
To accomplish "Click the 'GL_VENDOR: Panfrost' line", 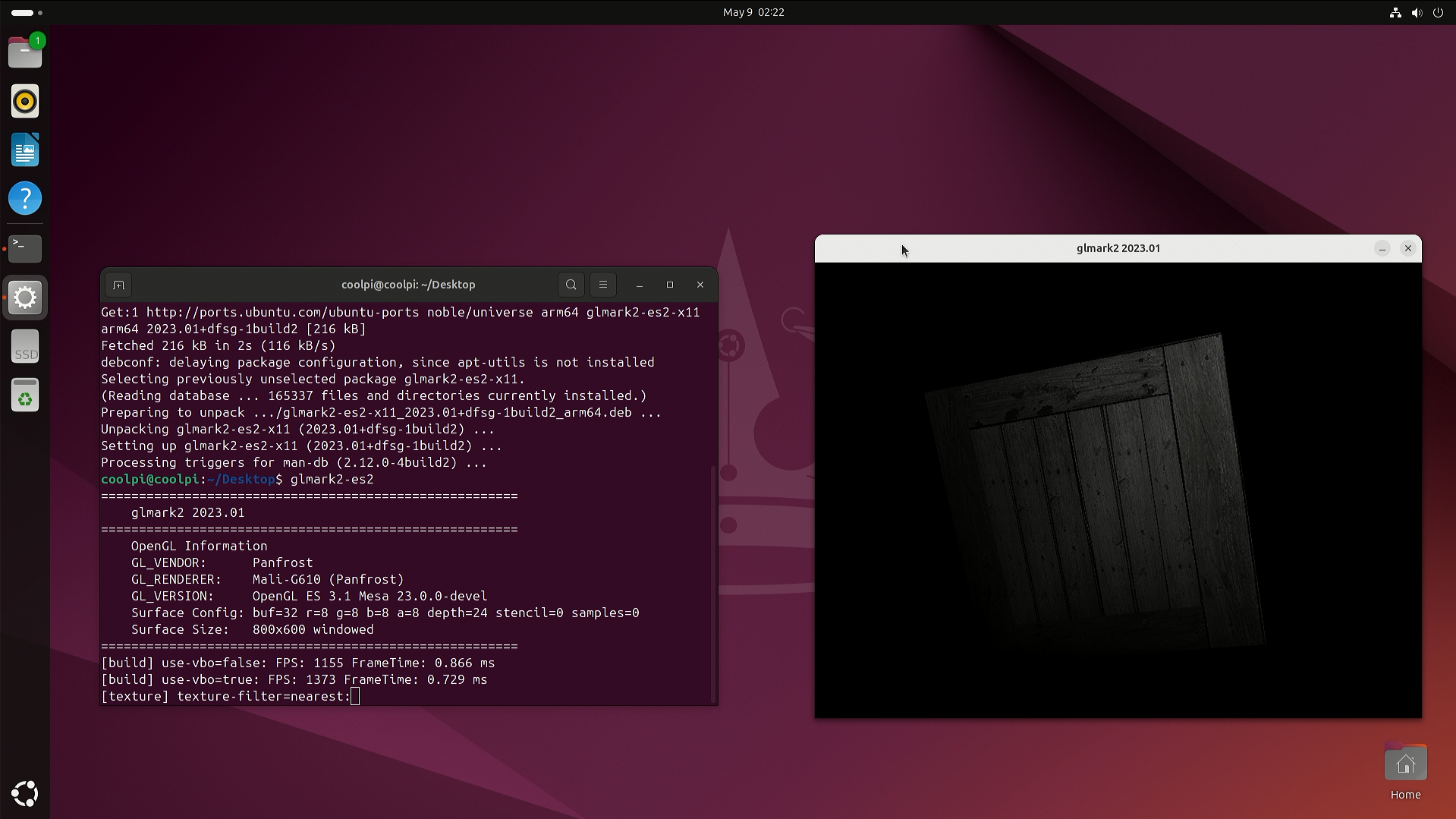I will coord(222,562).
